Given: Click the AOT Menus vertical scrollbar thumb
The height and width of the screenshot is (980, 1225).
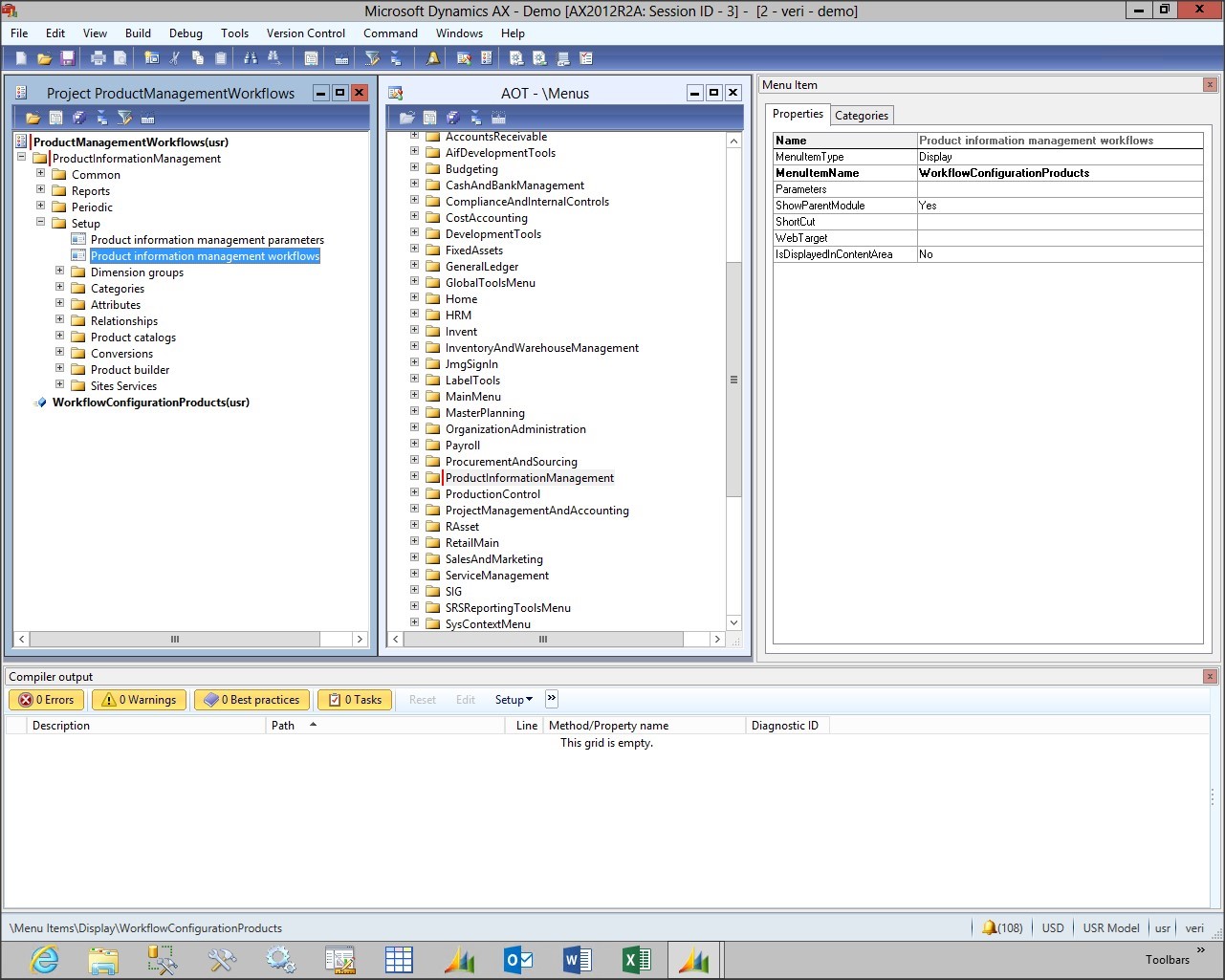Looking at the screenshot, I should (733, 380).
